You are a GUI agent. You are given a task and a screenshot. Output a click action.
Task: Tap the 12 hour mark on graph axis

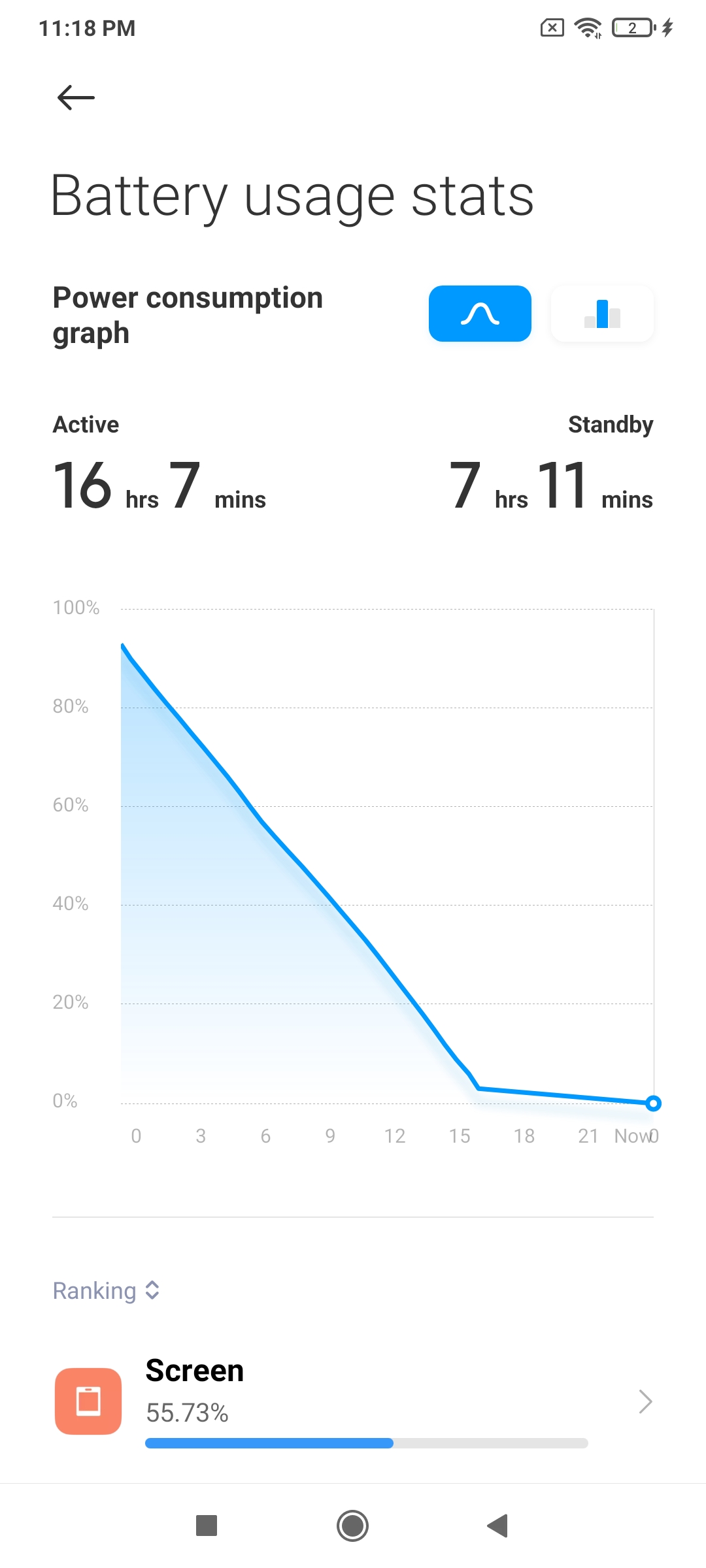395,1136
